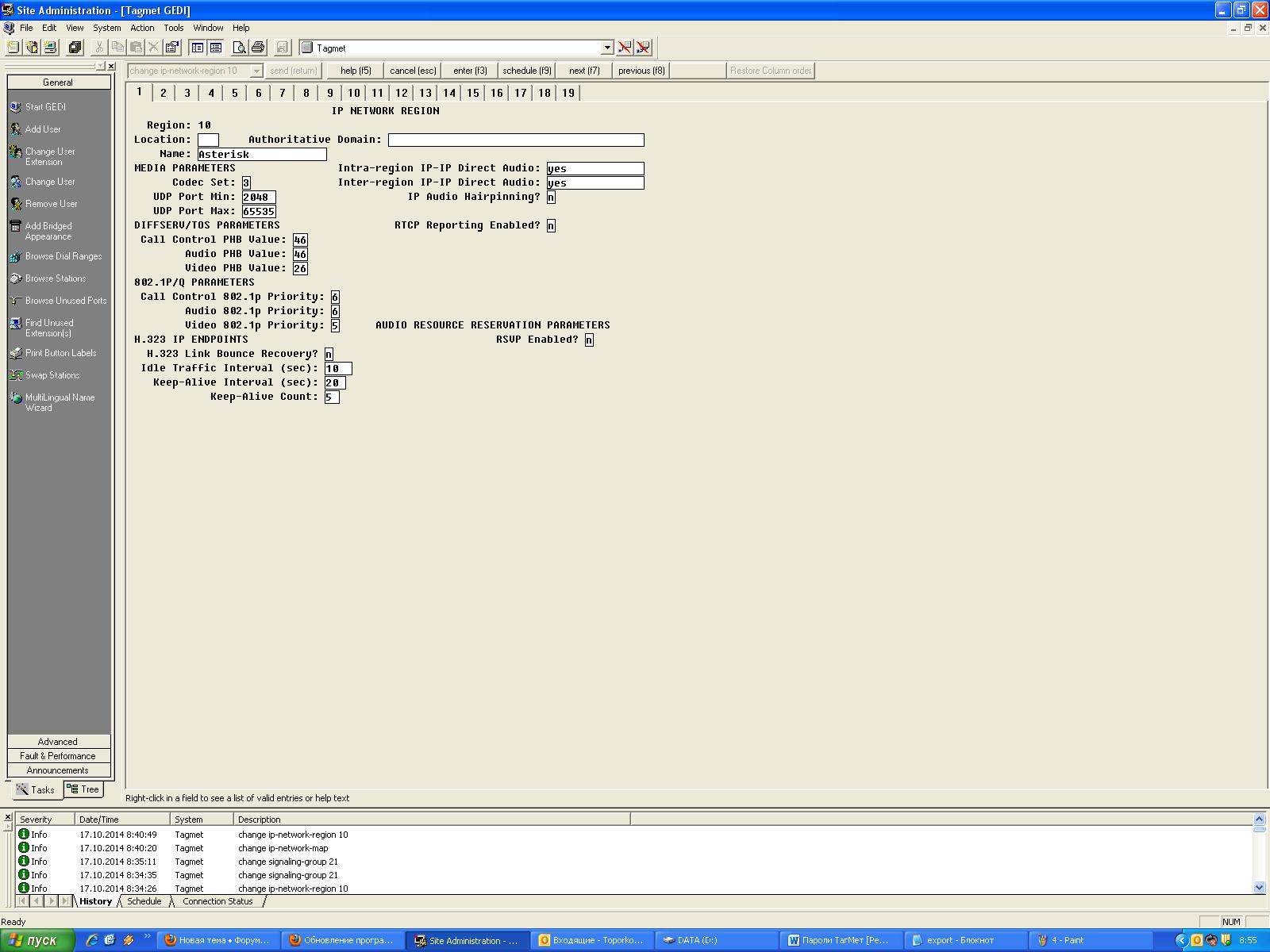
Task: Open the System menu
Action: [x=107, y=28]
